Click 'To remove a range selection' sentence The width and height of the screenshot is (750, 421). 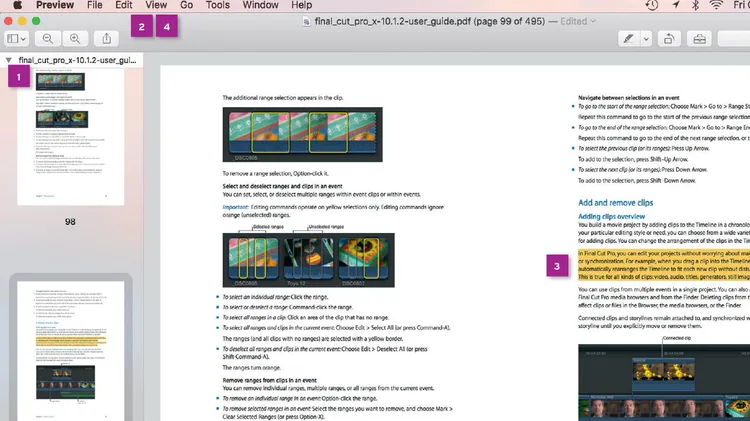[x=276, y=174]
